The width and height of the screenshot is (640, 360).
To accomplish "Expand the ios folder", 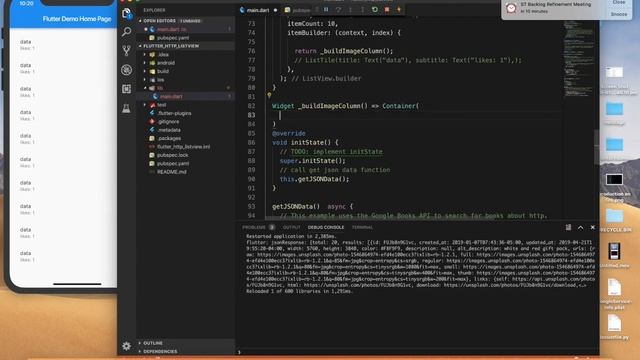I will click(160, 80).
